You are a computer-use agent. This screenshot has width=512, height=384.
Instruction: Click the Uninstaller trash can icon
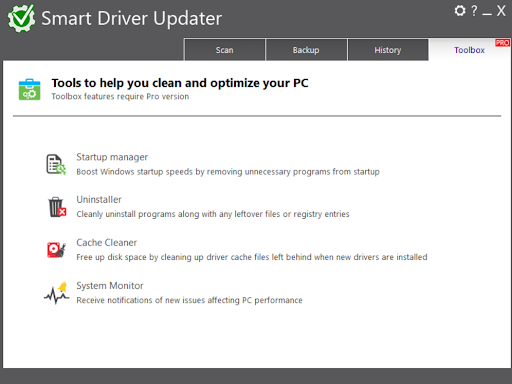[x=57, y=207]
